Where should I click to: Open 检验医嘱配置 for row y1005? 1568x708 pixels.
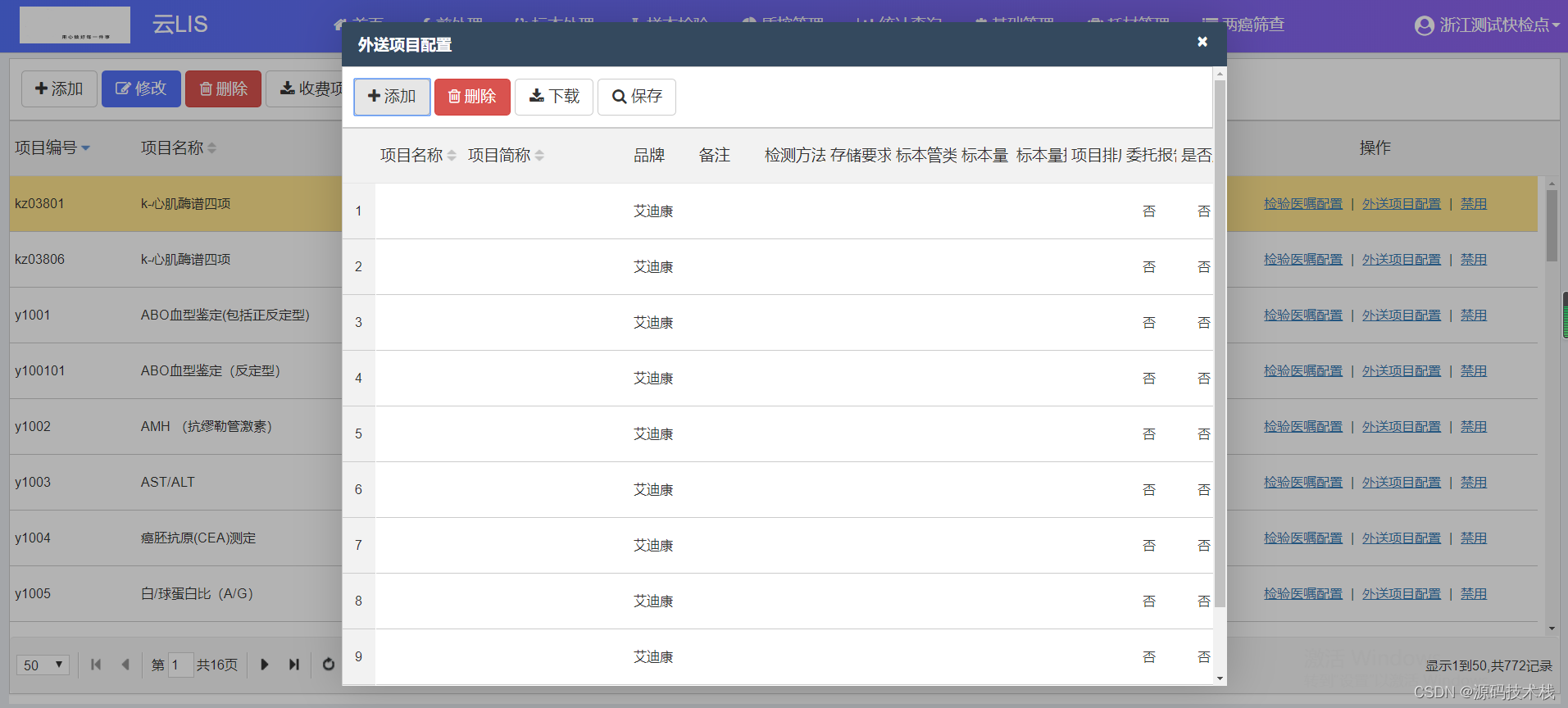pyautogui.click(x=1302, y=594)
